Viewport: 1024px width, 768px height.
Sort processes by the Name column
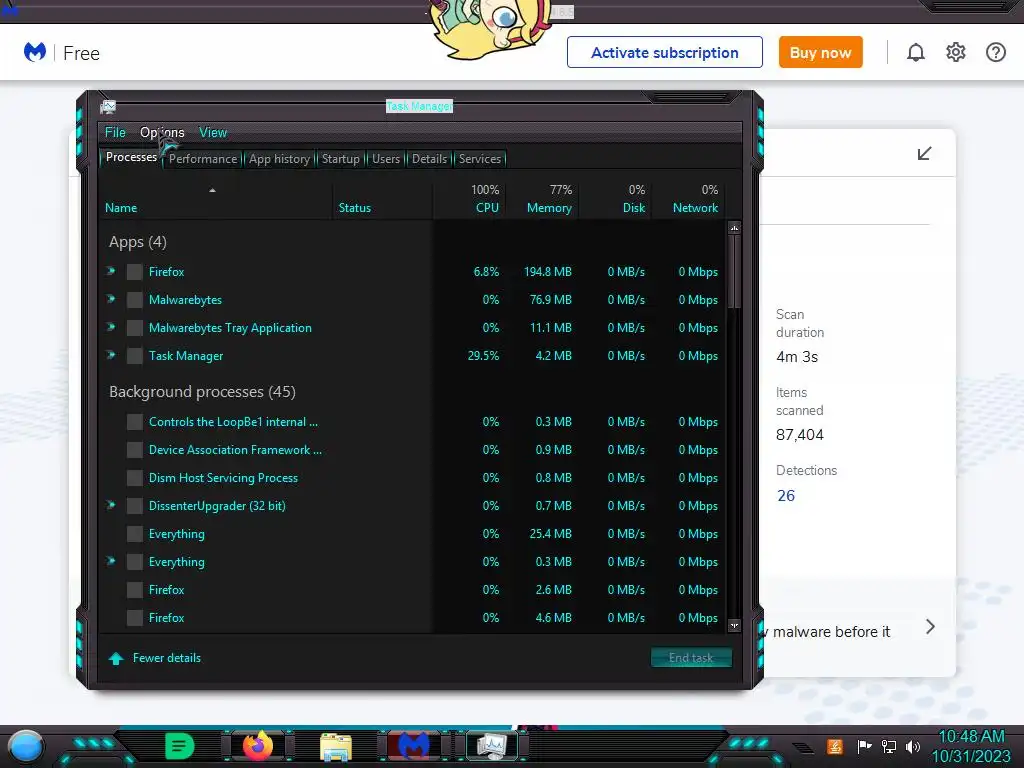216,199
